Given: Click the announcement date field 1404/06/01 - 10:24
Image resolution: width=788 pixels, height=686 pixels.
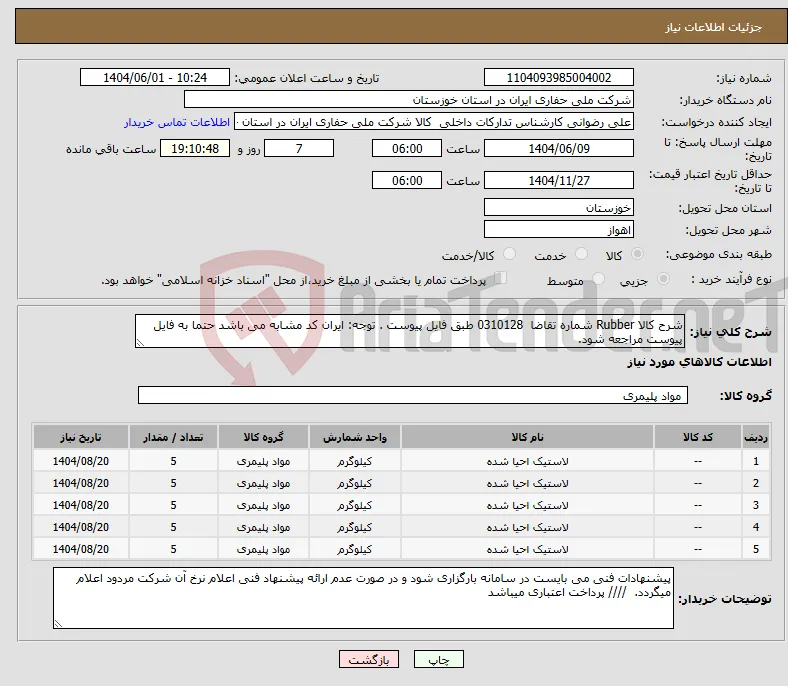Looking at the screenshot, I should click(x=155, y=77).
